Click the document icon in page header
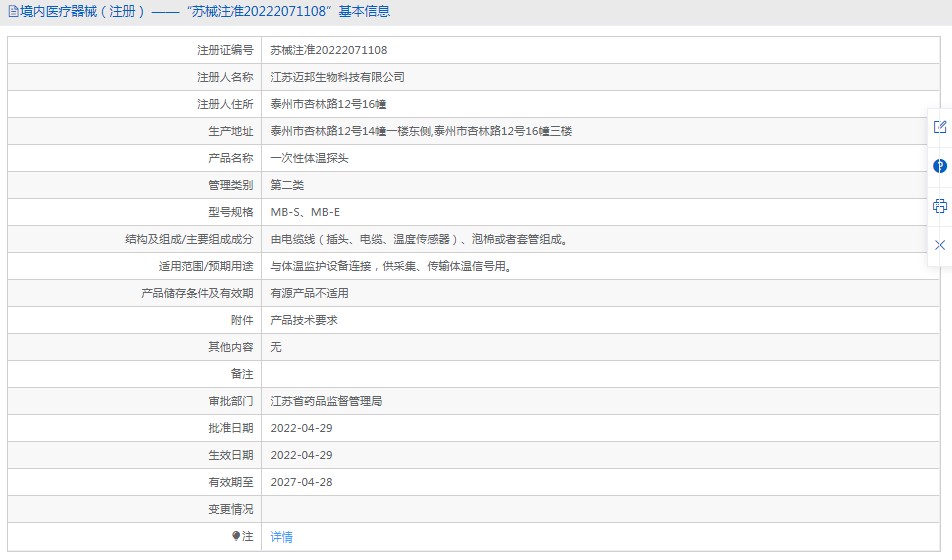The height and width of the screenshot is (560, 952). coord(13,12)
